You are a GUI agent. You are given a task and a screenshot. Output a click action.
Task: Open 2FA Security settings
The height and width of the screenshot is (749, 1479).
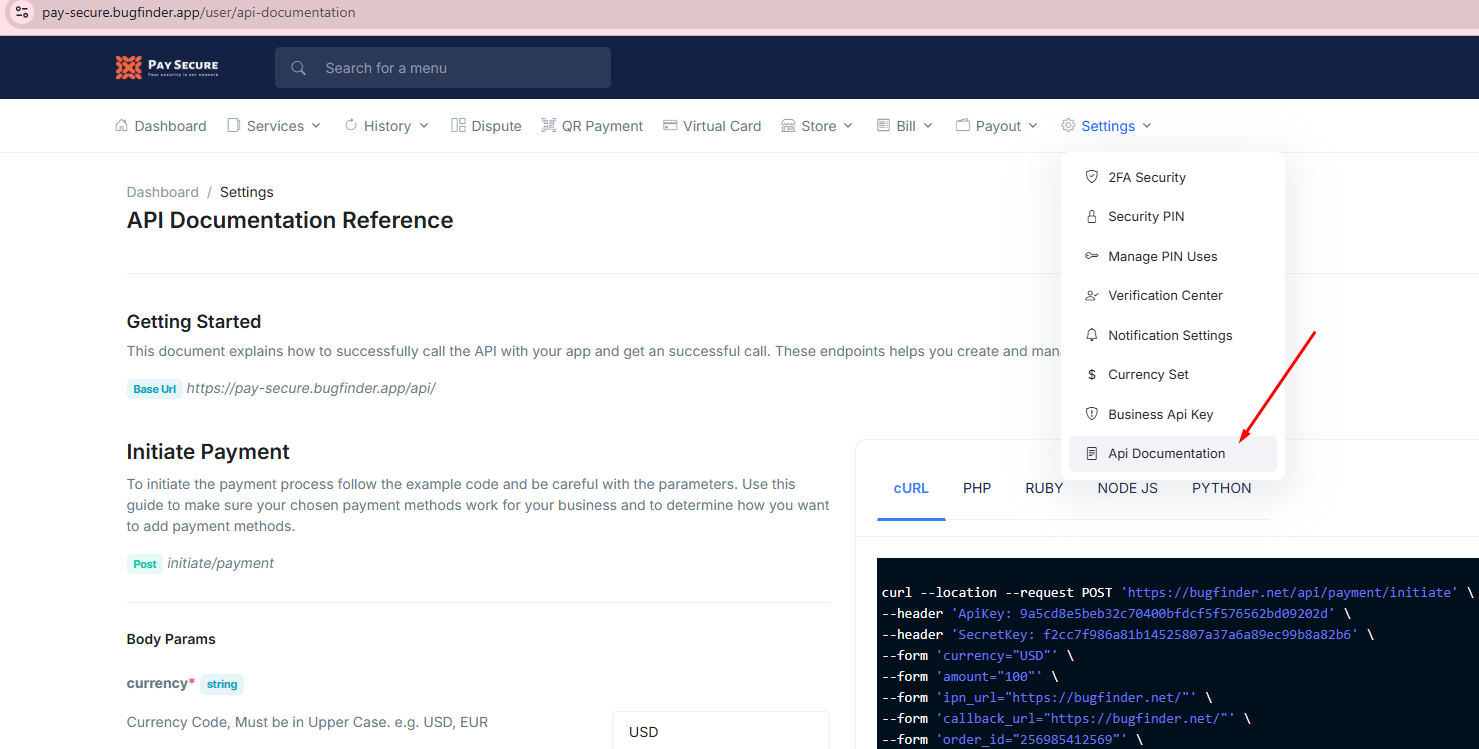coord(1172,177)
